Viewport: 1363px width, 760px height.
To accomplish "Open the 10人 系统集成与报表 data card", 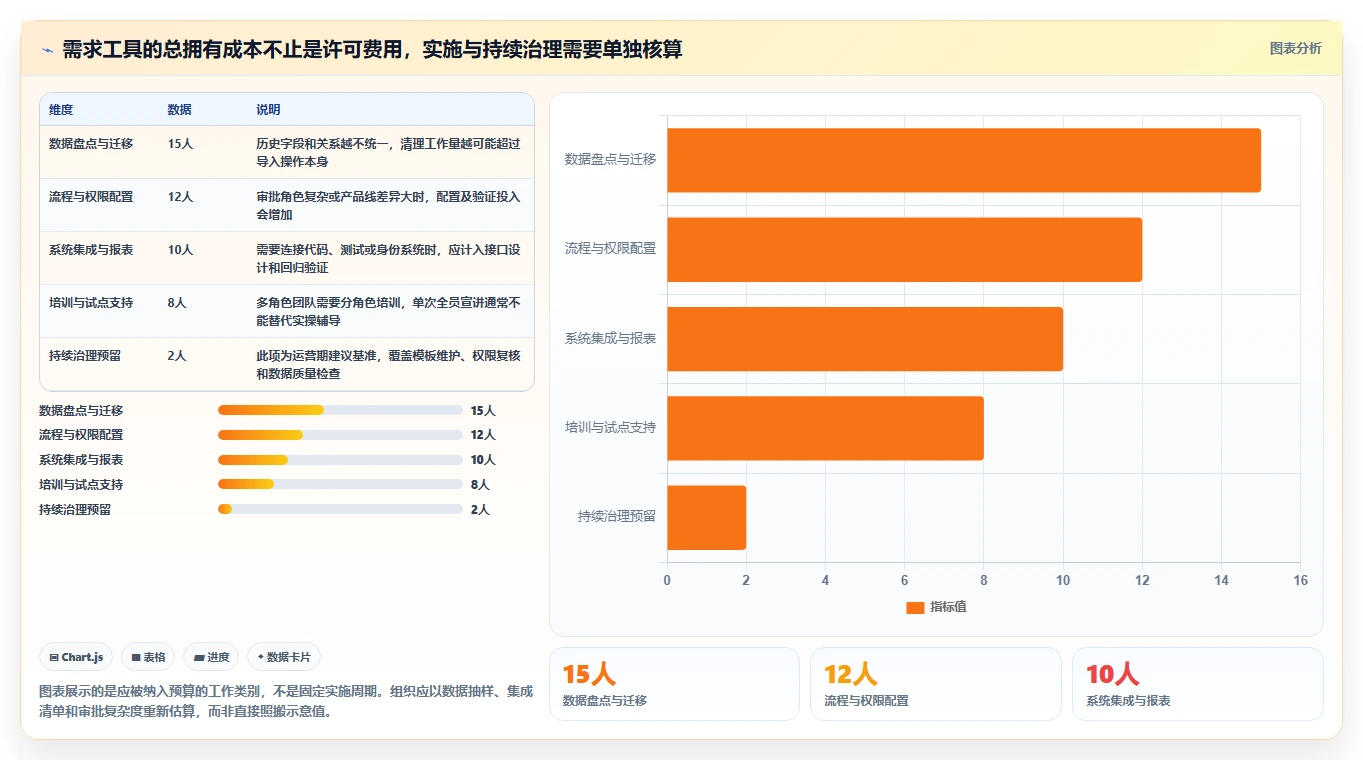I will (1197, 684).
